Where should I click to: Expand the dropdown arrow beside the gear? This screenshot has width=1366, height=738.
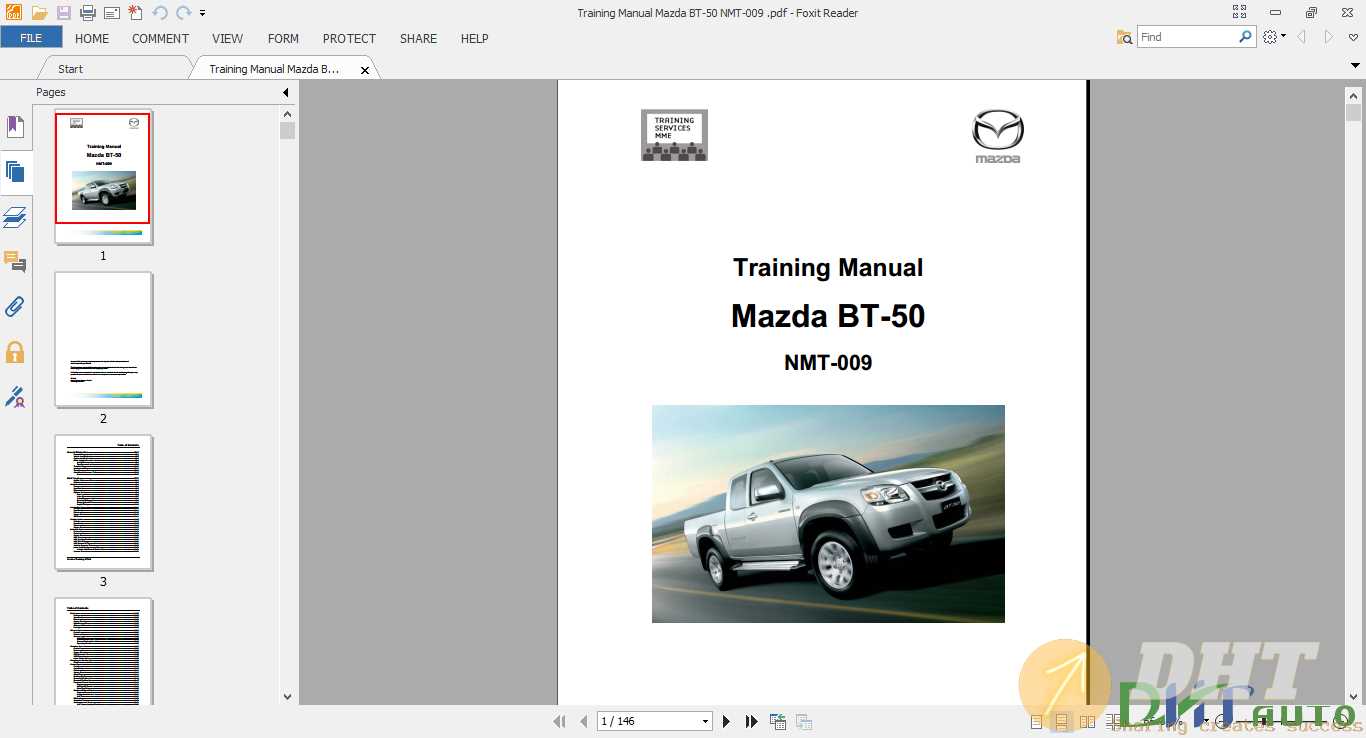(x=1284, y=37)
